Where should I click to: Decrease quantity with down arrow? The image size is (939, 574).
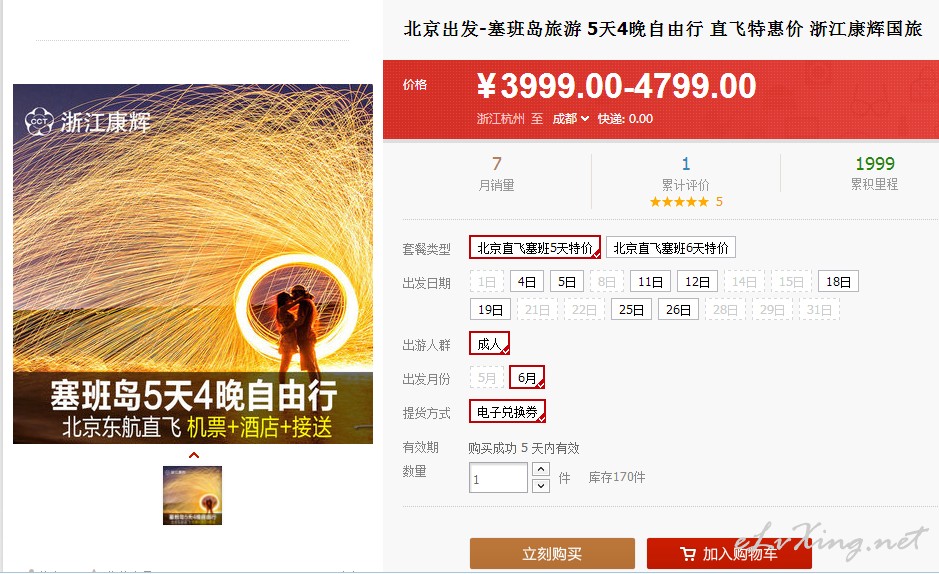point(541,485)
